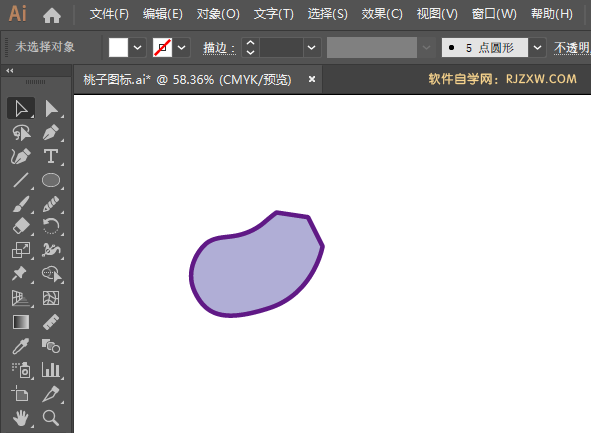The height and width of the screenshot is (433, 591).
Task: Open the 帮助(H) menu
Action: (552, 14)
